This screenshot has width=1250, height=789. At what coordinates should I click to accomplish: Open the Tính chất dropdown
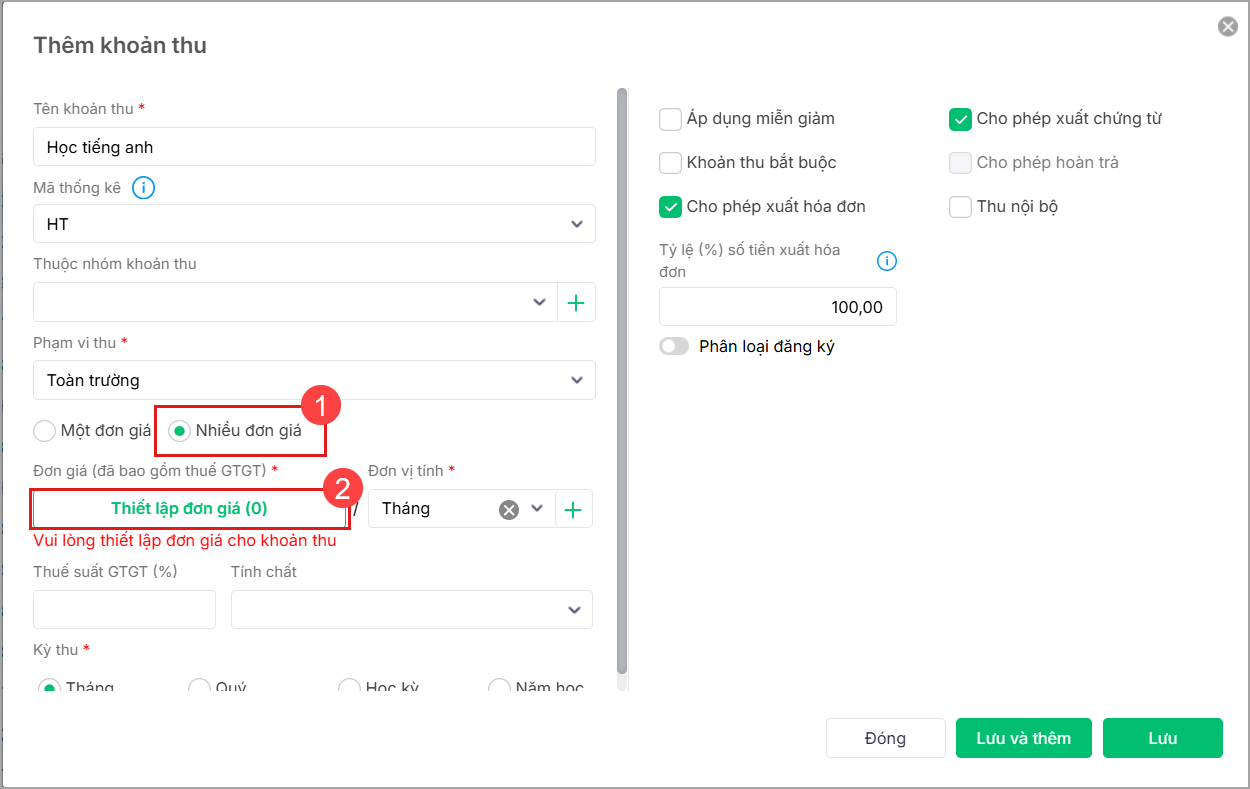click(x=411, y=610)
